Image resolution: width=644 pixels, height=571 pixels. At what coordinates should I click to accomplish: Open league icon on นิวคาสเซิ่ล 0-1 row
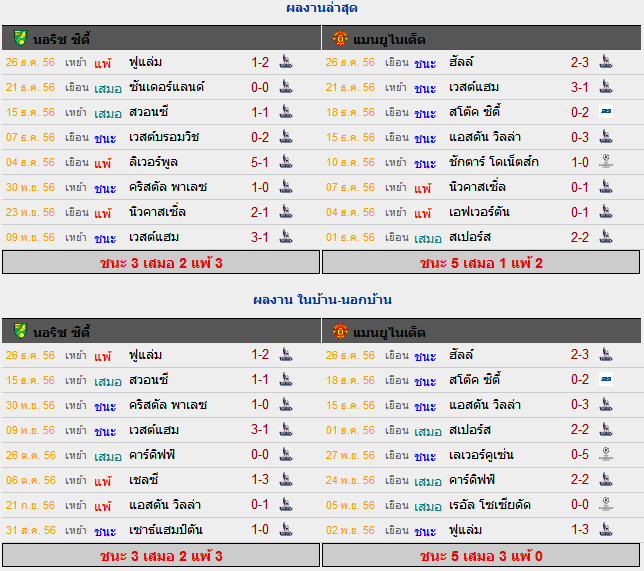click(x=606, y=187)
